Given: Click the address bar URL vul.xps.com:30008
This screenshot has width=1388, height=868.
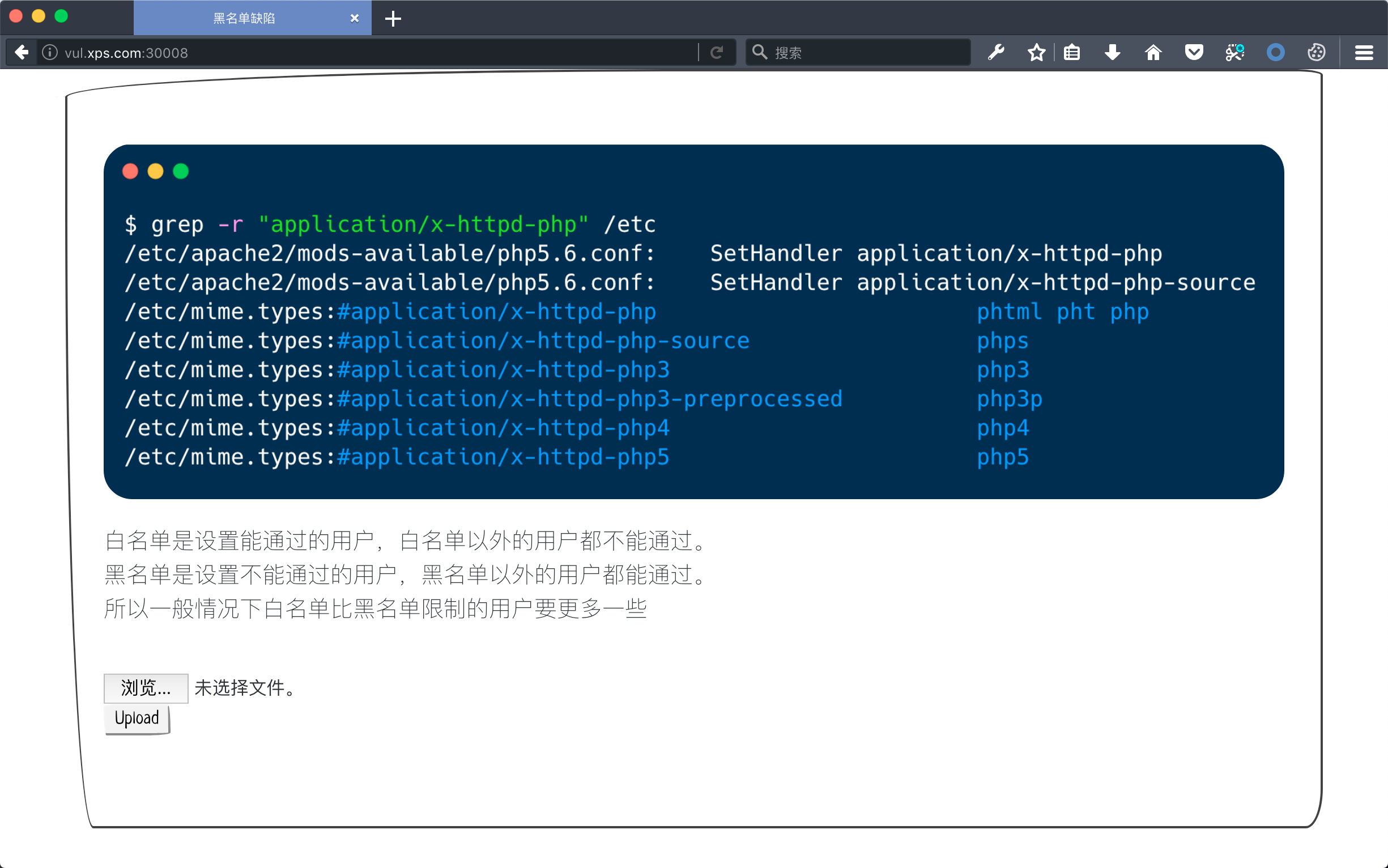Looking at the screenshot, I should [x=126, y=53].
